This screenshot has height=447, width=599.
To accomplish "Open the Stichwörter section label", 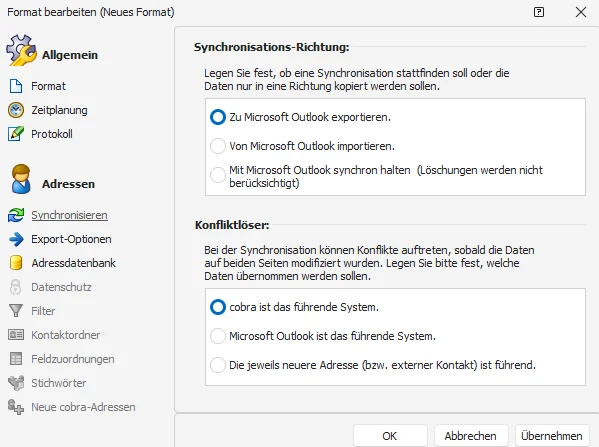I will 59,383.
